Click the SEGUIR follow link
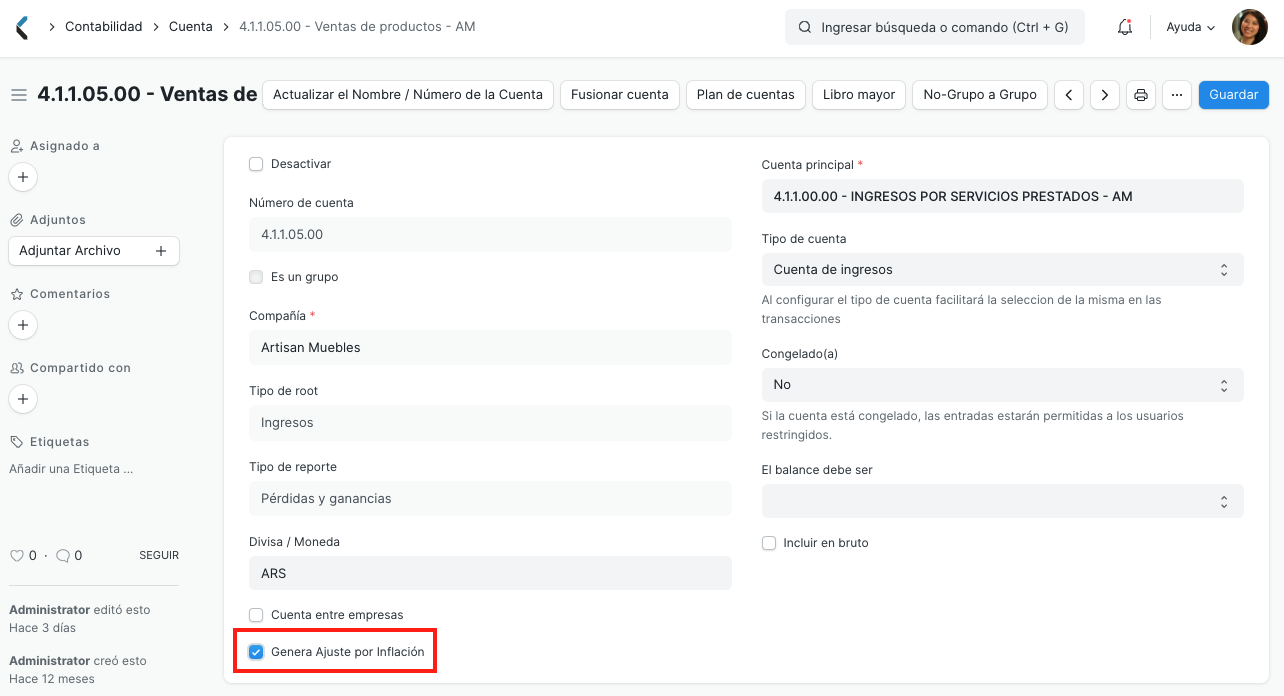This screenshot has width=1284, height=696. point(159,555)
